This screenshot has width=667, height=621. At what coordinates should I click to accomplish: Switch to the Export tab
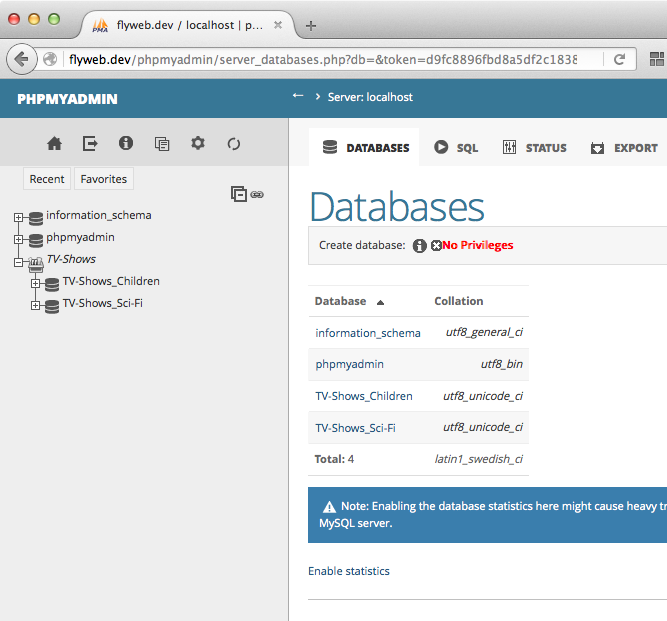point(624,148)
